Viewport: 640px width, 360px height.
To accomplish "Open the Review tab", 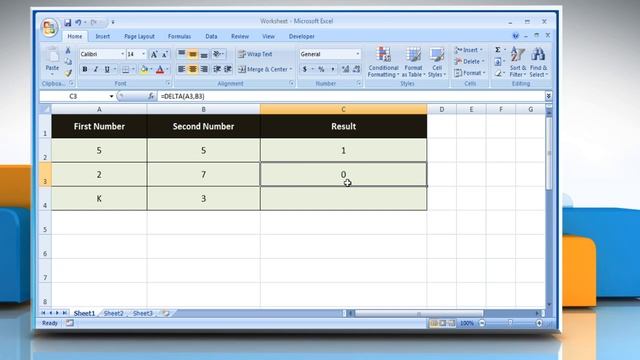I will coord(240,36).
